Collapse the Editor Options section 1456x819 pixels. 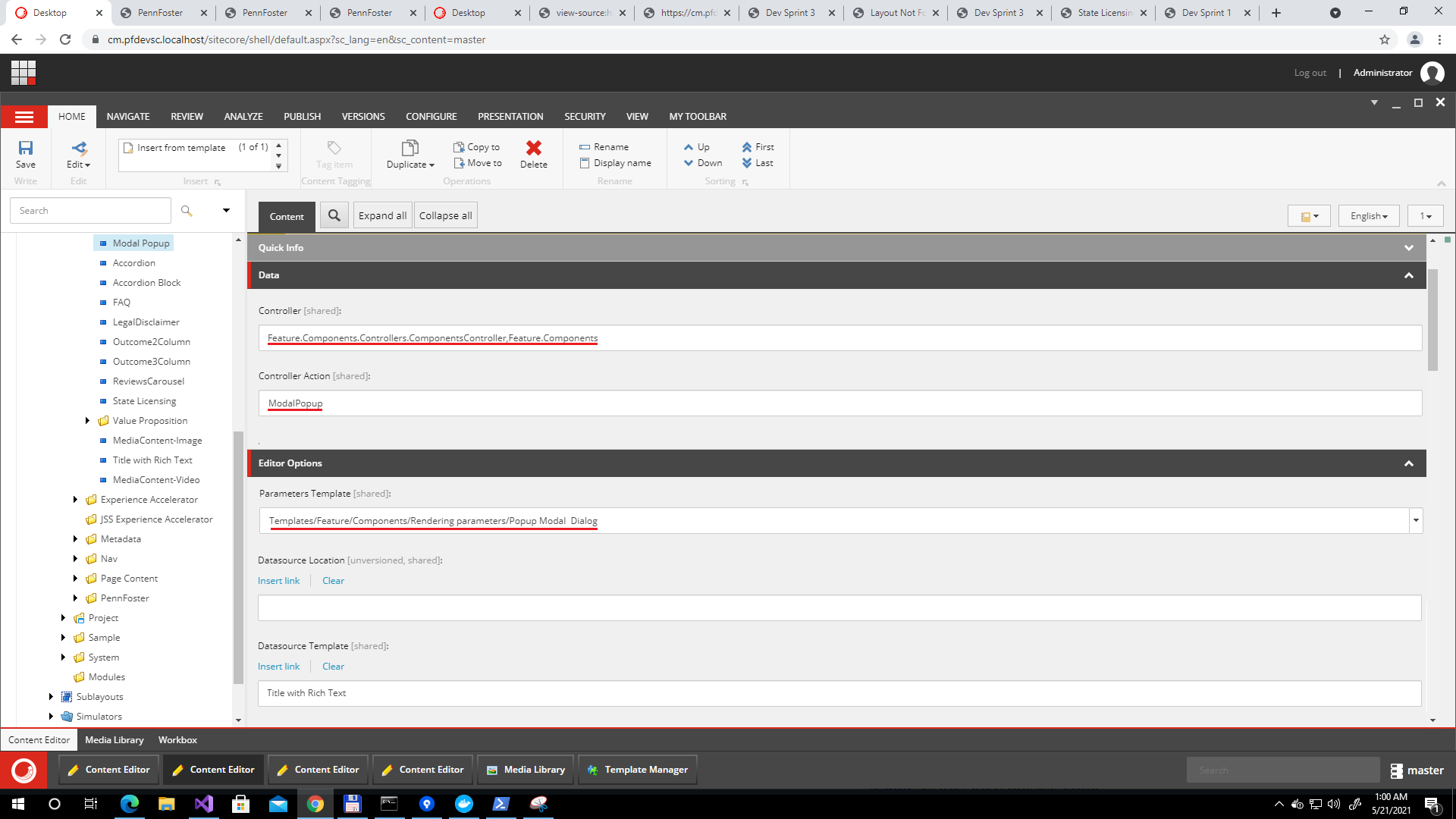point(1409,463)
